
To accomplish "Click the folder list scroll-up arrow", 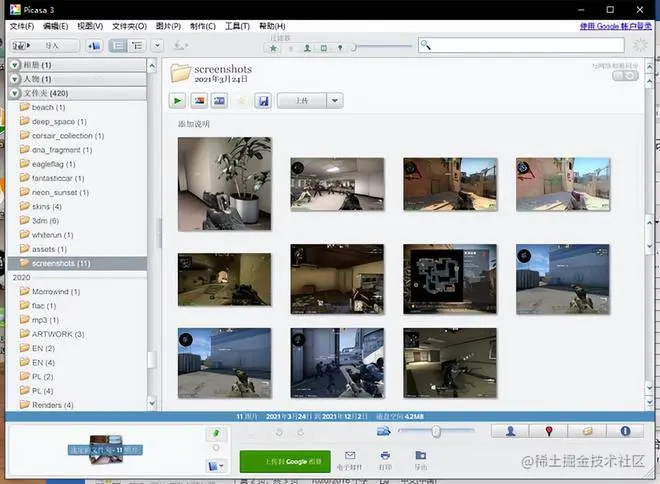I will pos(152,66).
